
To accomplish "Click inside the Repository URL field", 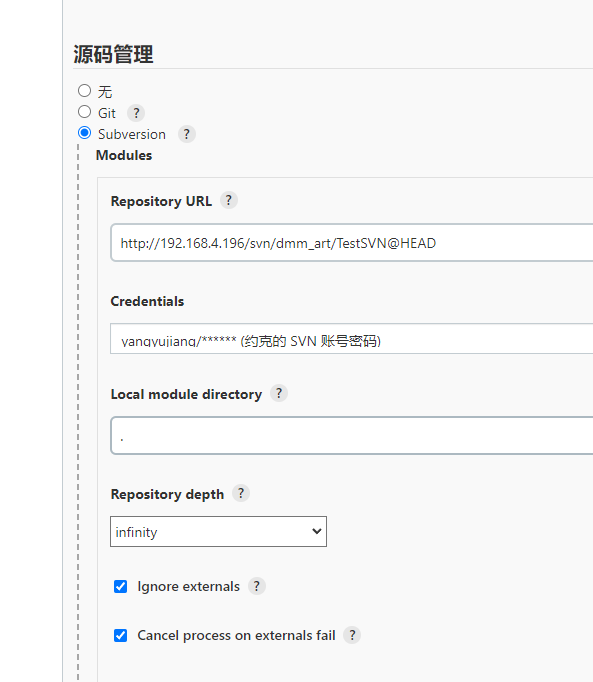I will 352,243.
